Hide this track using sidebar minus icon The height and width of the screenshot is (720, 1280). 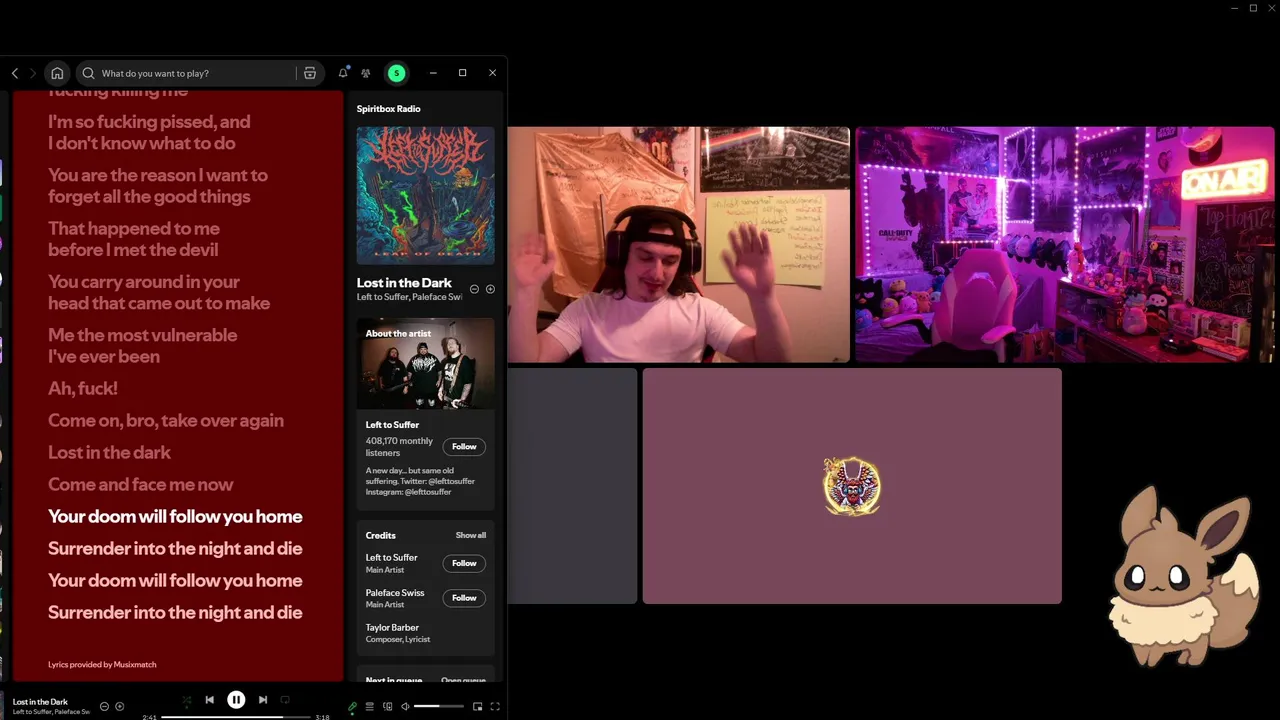475,289
